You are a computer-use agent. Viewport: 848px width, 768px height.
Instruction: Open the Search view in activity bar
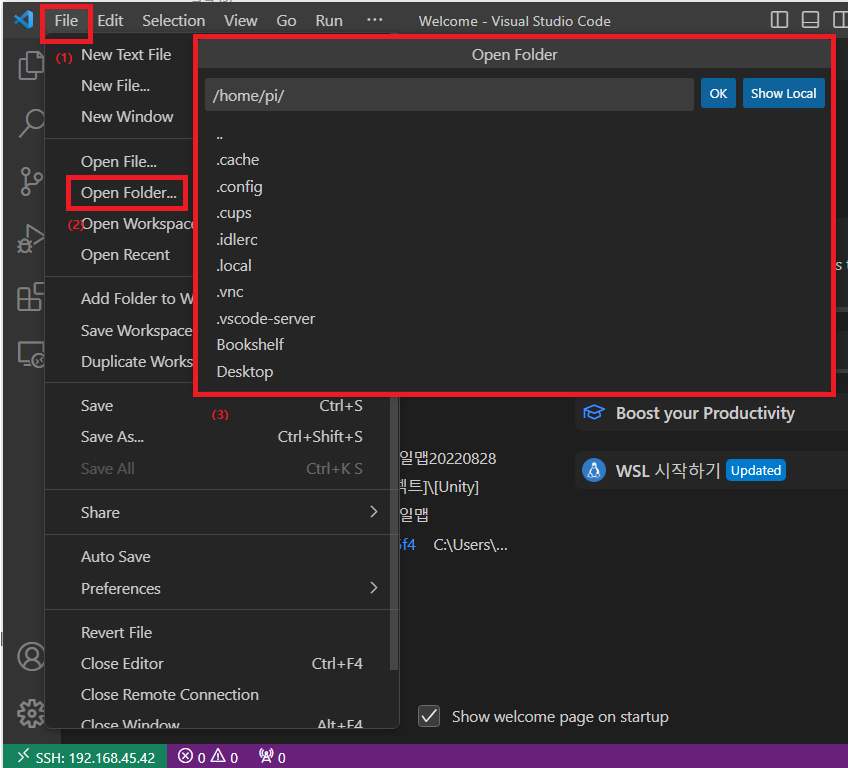point(31,123)
